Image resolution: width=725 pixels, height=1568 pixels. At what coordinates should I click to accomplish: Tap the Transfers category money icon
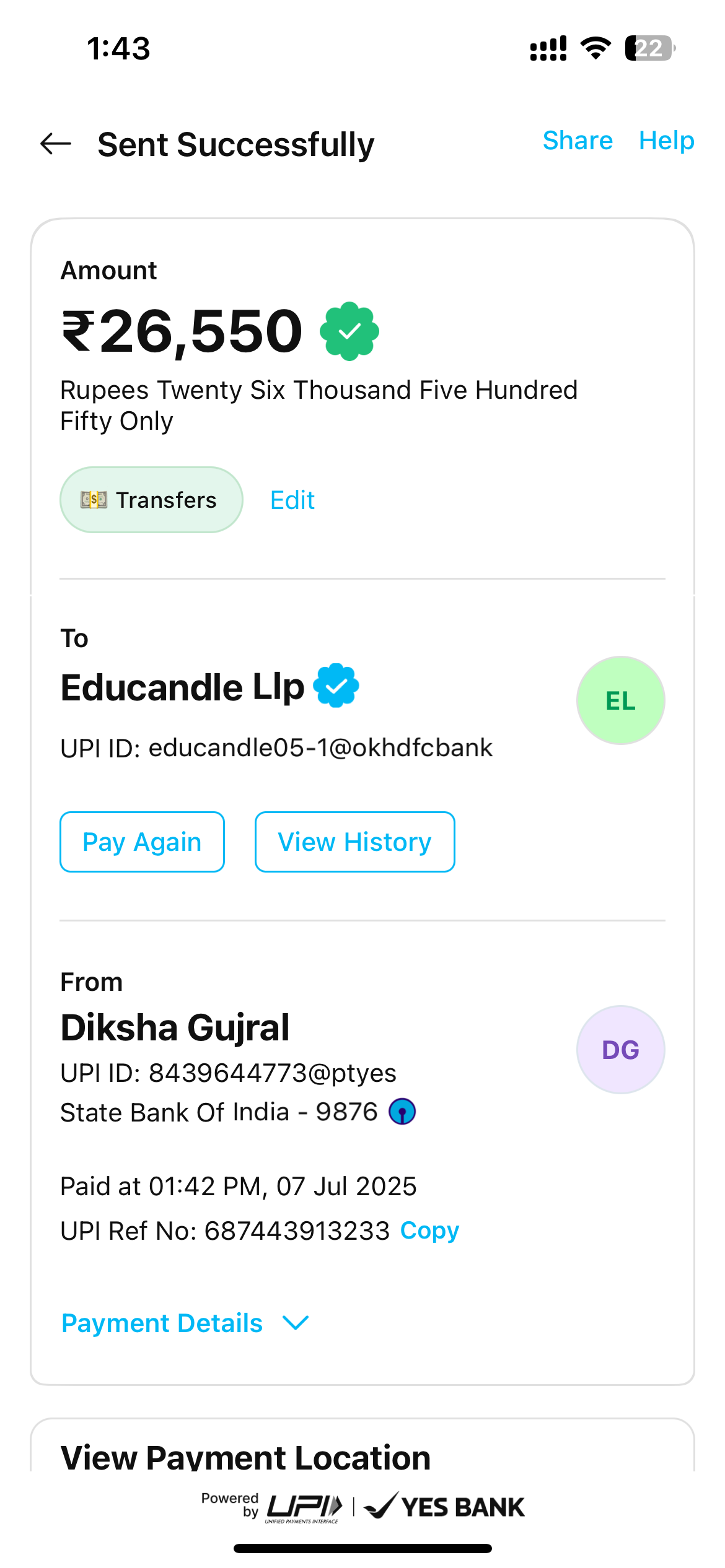tap(94, 500)
